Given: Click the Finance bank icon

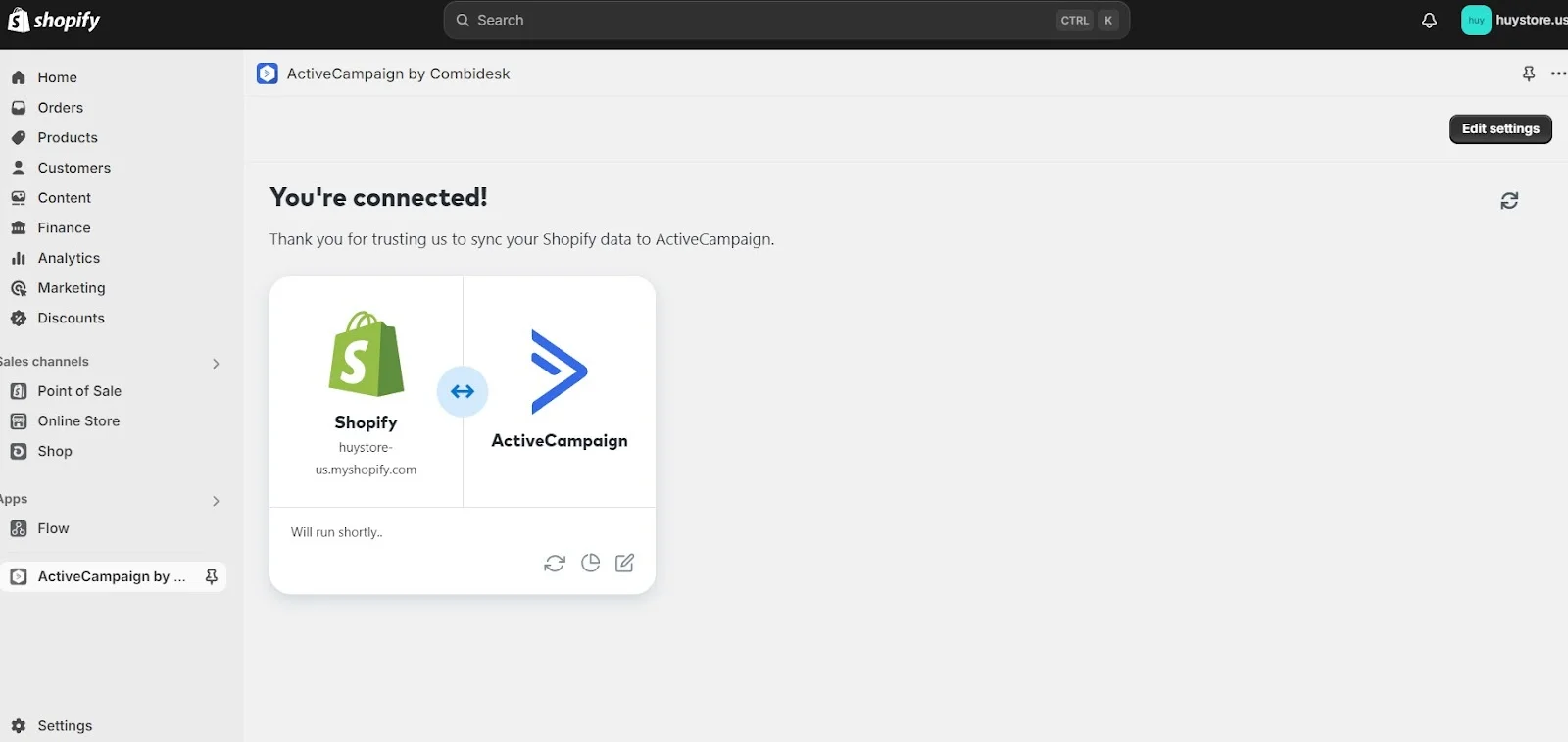Looking at the screenshot, I should 18,227.
